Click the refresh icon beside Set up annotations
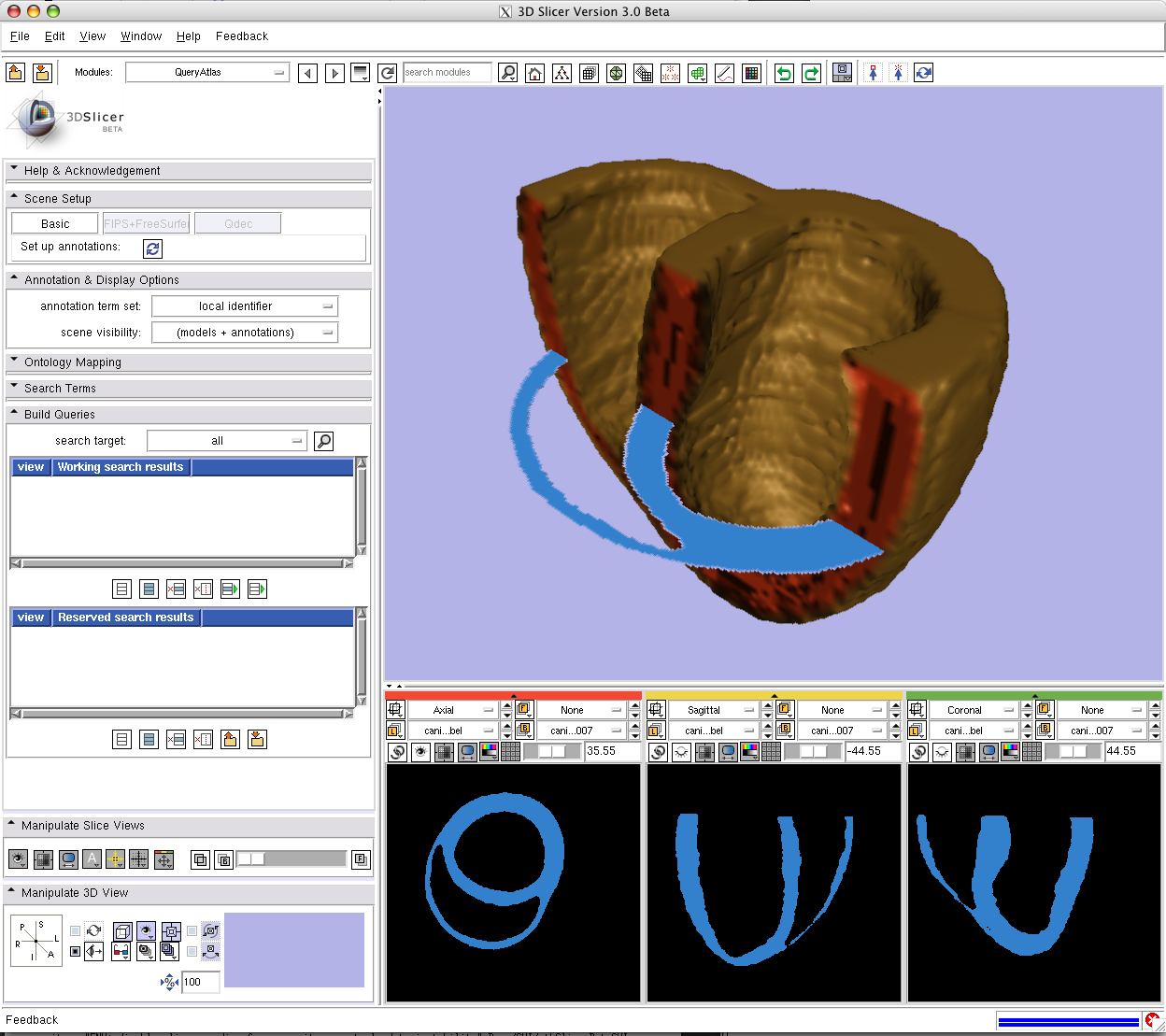Image resolution: width=1166 pixels, height=1036 pixels. click(x=152, y=248)
